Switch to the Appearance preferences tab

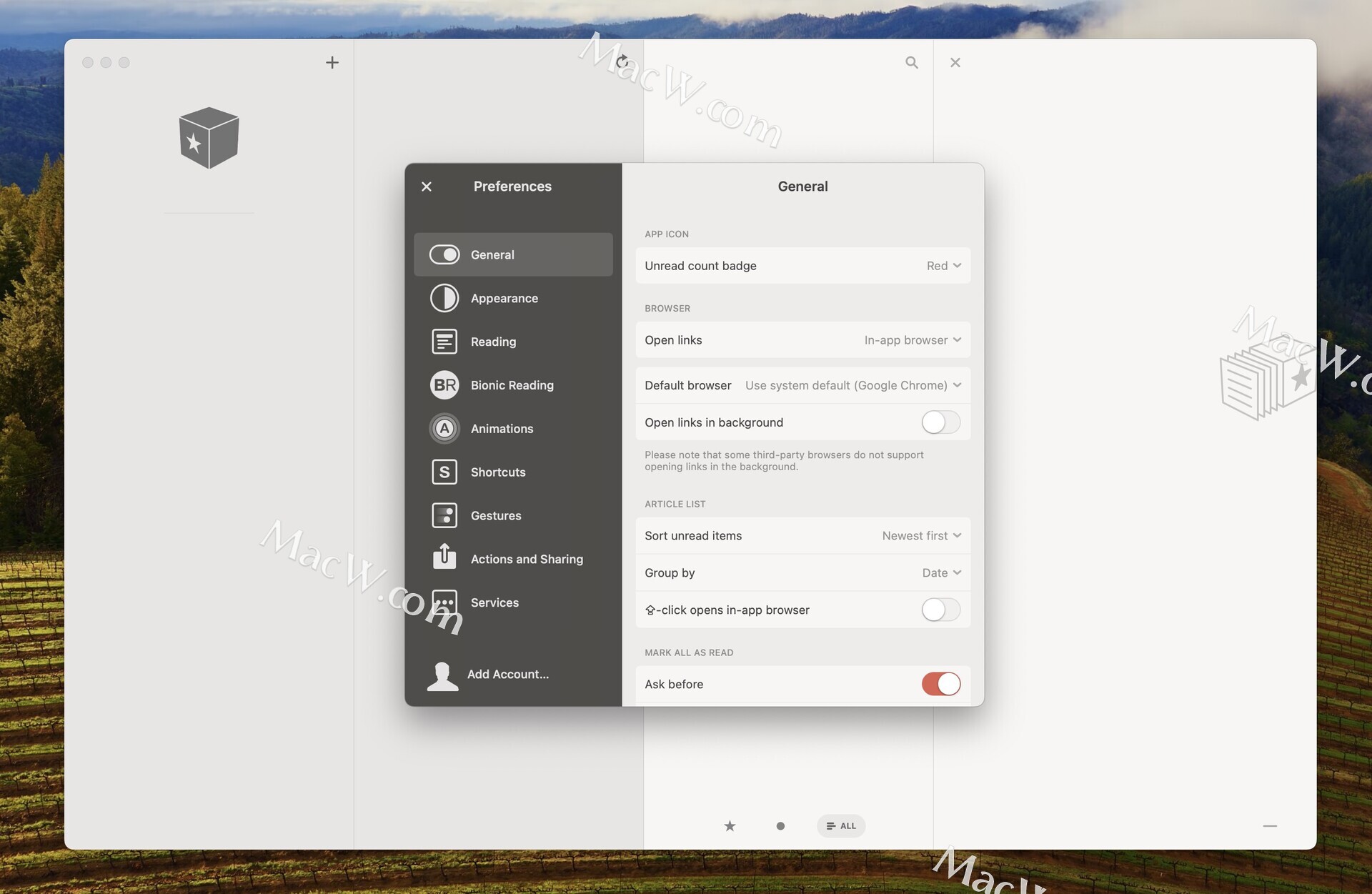coord(513,298)
